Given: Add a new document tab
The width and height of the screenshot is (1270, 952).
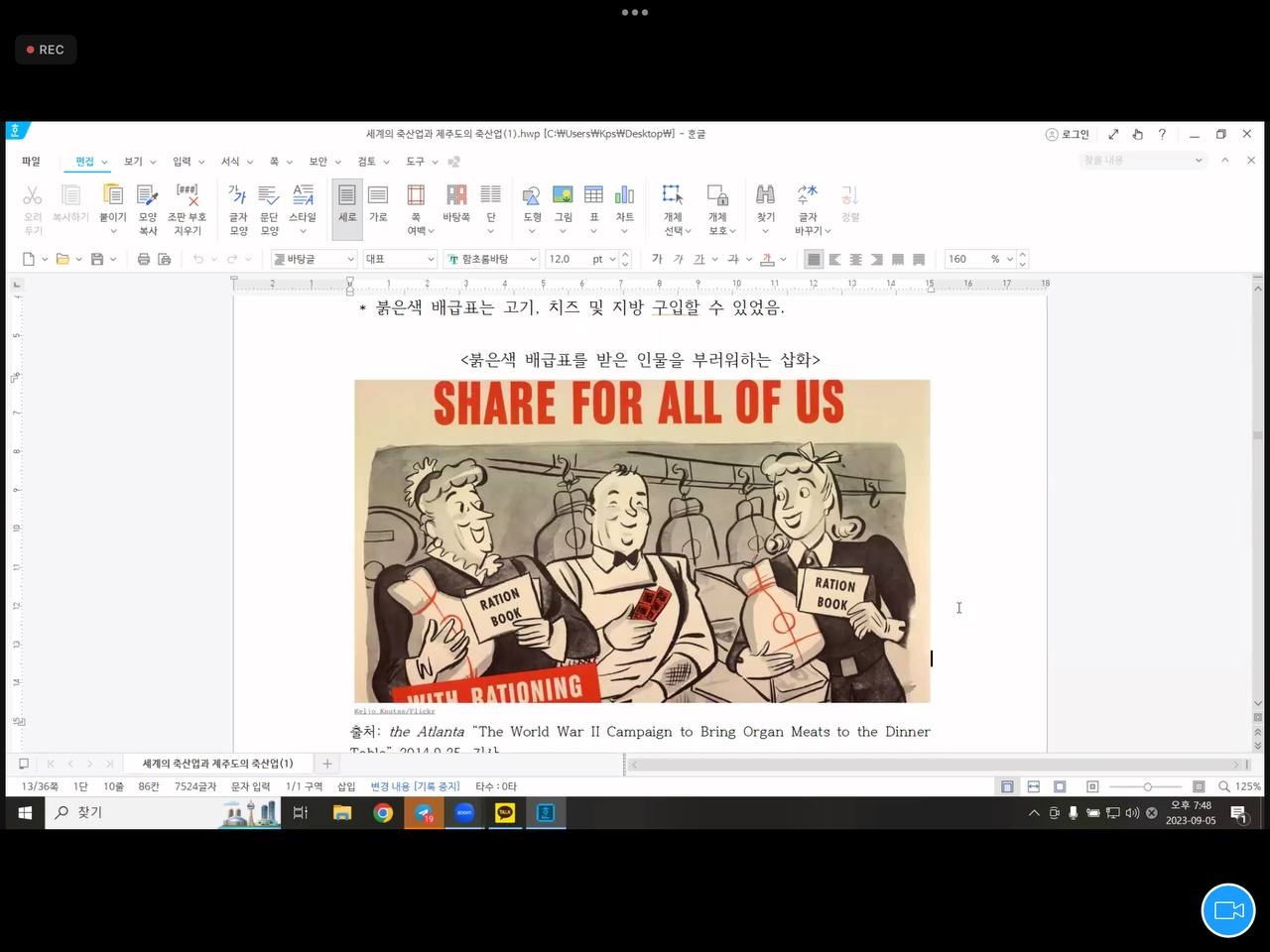Looking at the screenshot, I should coord(327,764).
